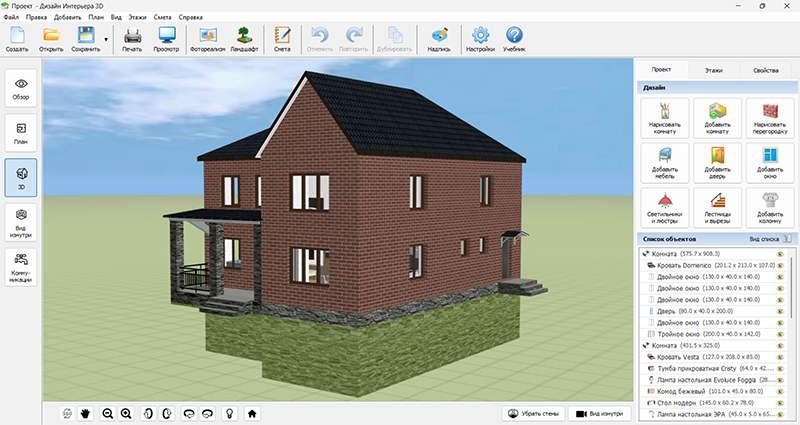Screen dimensions: 800x425
Task: Select the Тройное окно list row
Action: pos(712,334)
